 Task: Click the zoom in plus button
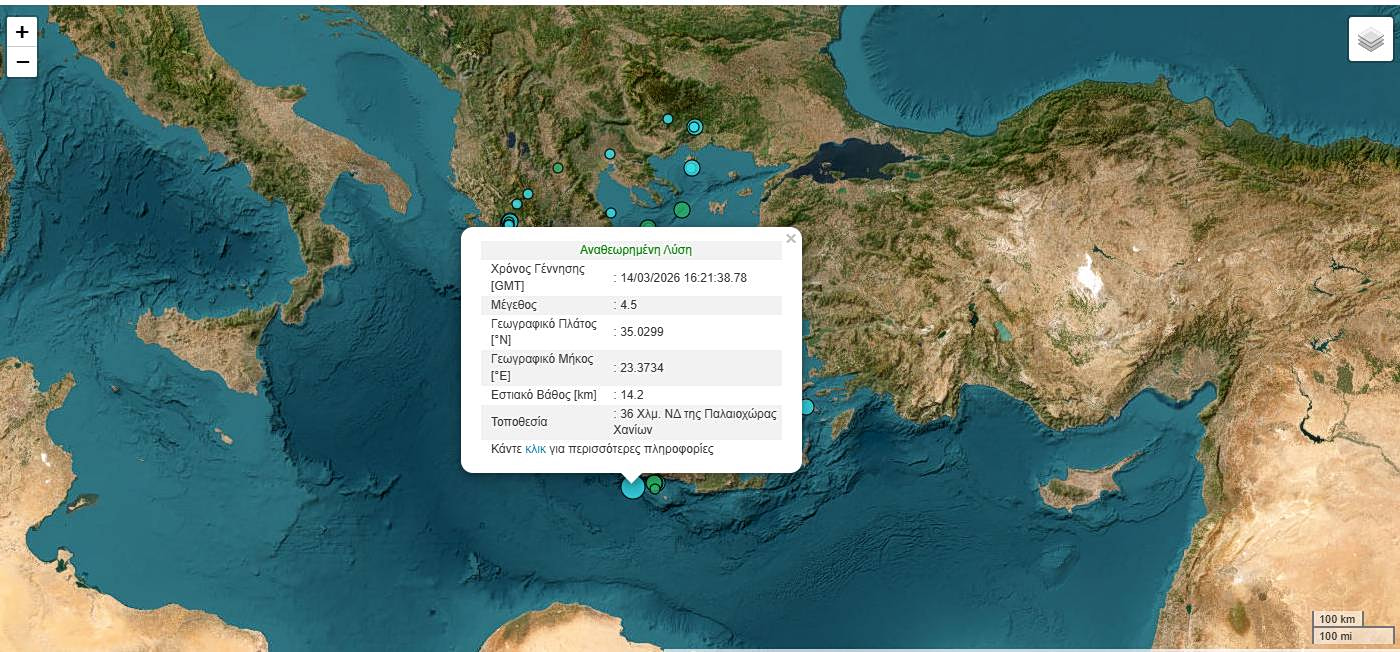coord(22,32)
